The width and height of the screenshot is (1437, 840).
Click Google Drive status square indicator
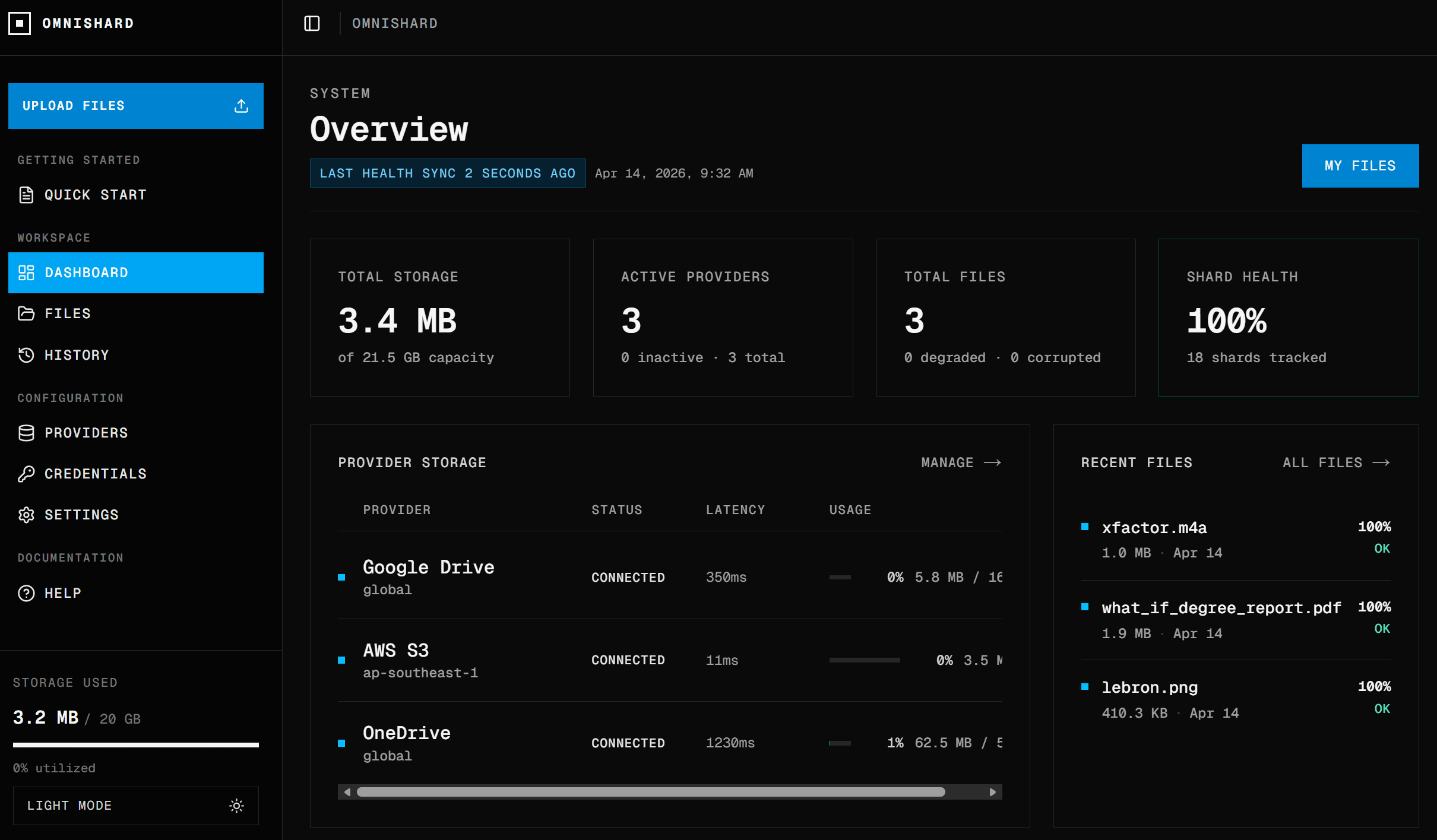[341, 577]
